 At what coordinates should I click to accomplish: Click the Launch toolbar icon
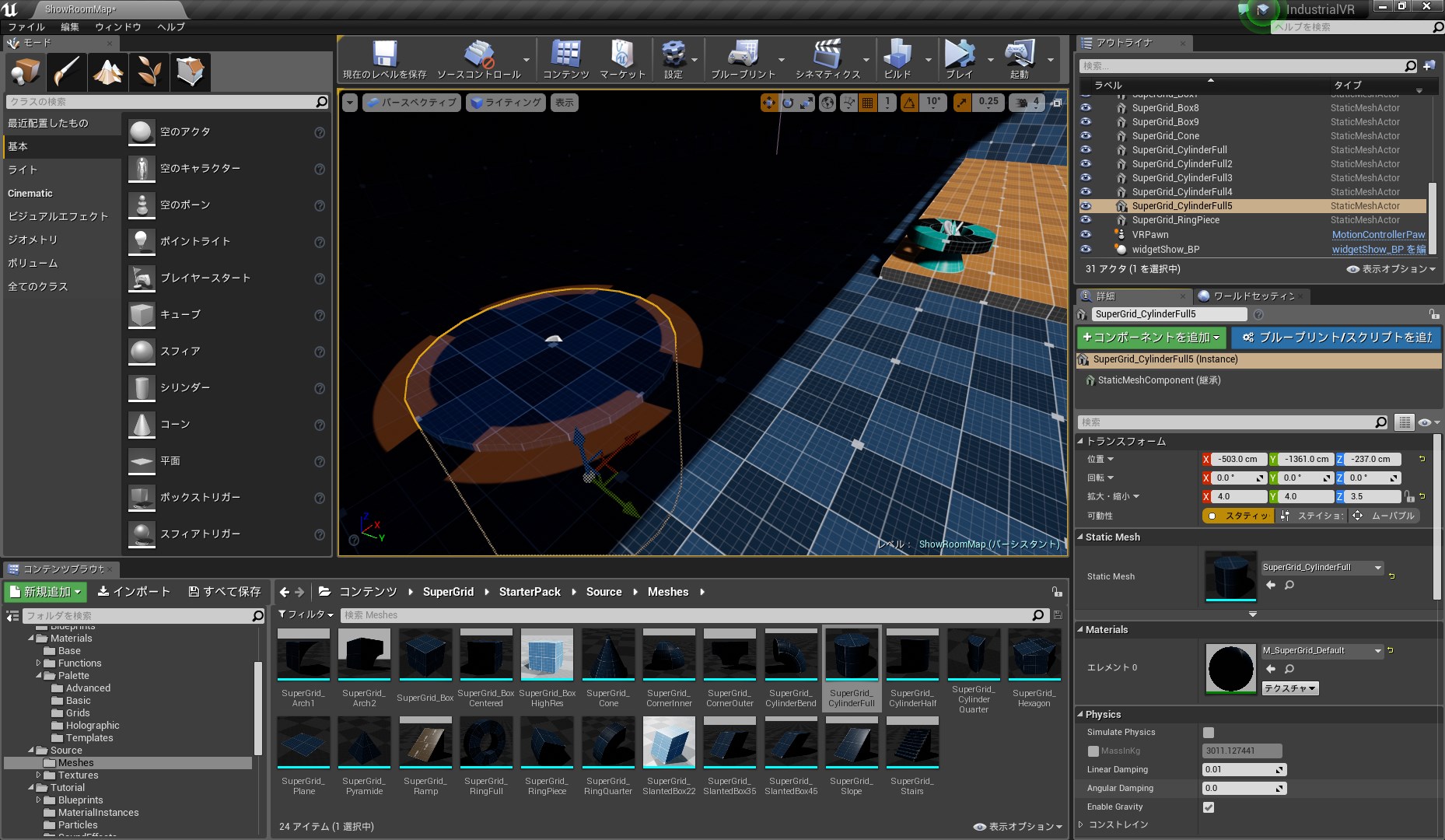(x=1020, y=54)
